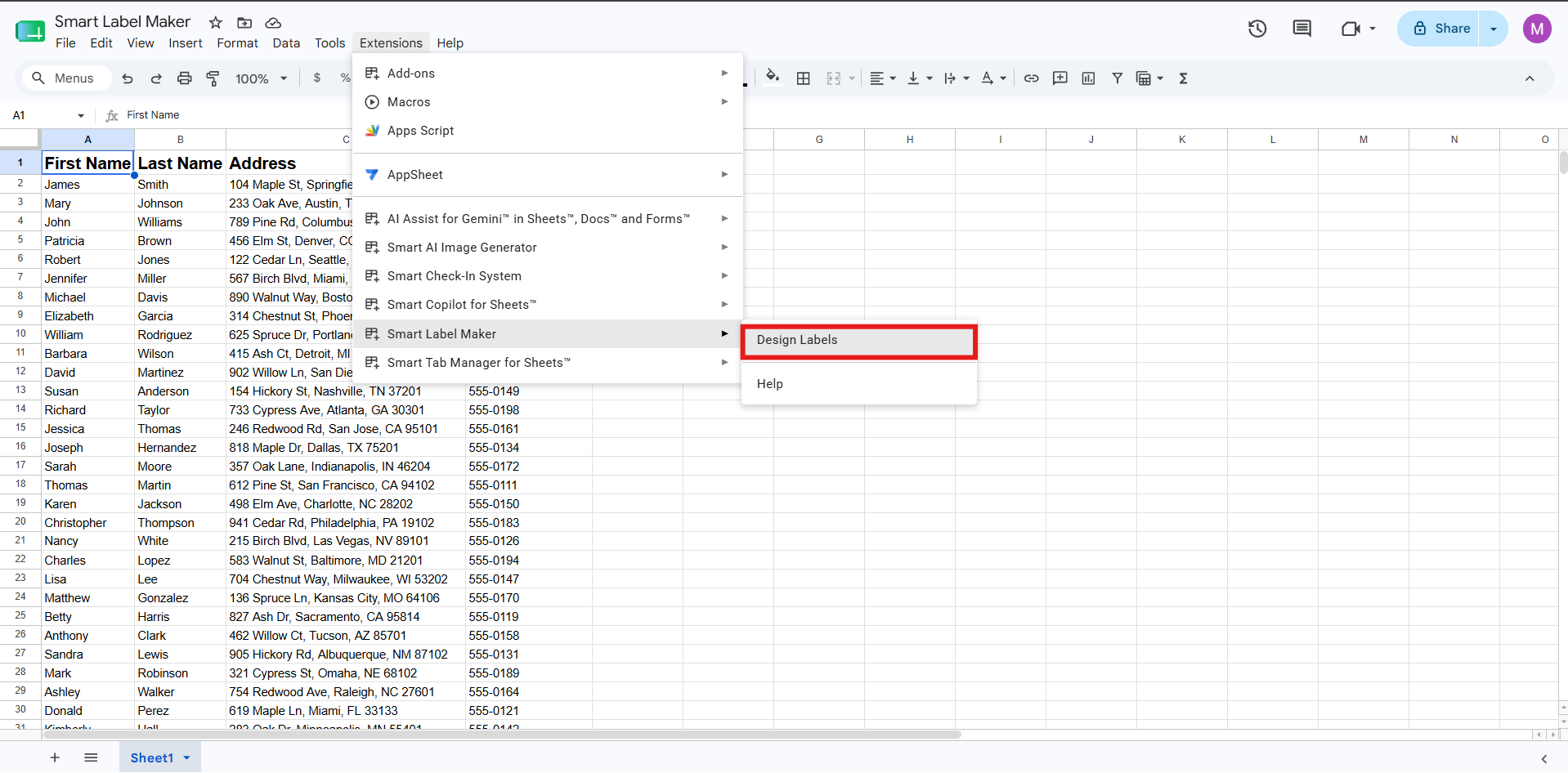Image resolution: width=1568 pixels, height=773 pixels.
Task: Click the Move to folder icon
Action: (x=244, y=23)
